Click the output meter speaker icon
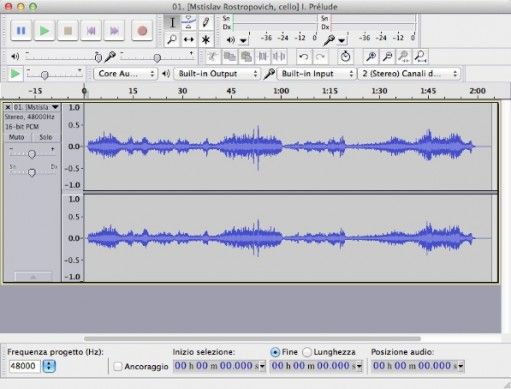Viewport: 511px width, 389px height. [x=231, y=40]
